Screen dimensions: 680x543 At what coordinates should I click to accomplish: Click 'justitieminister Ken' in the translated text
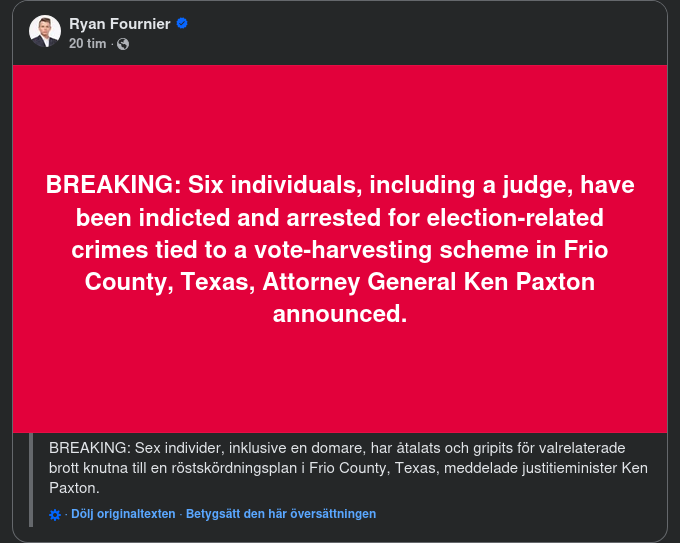[x=584, y=467]
